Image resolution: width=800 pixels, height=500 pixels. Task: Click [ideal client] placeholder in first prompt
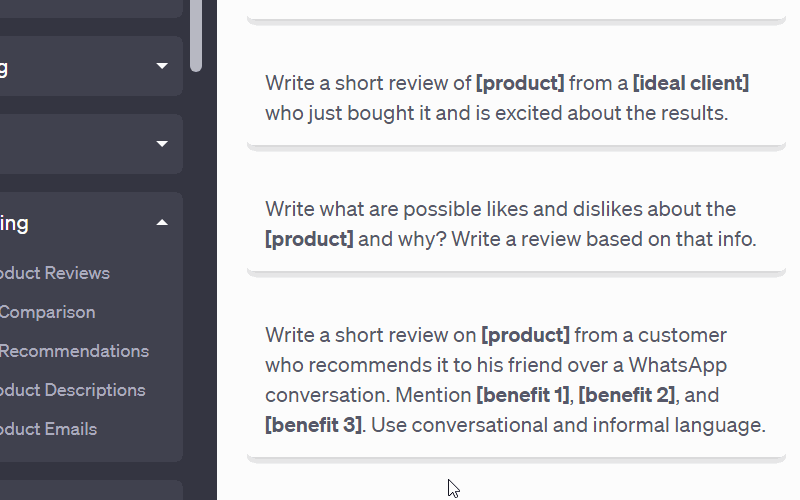coord(690,83)
